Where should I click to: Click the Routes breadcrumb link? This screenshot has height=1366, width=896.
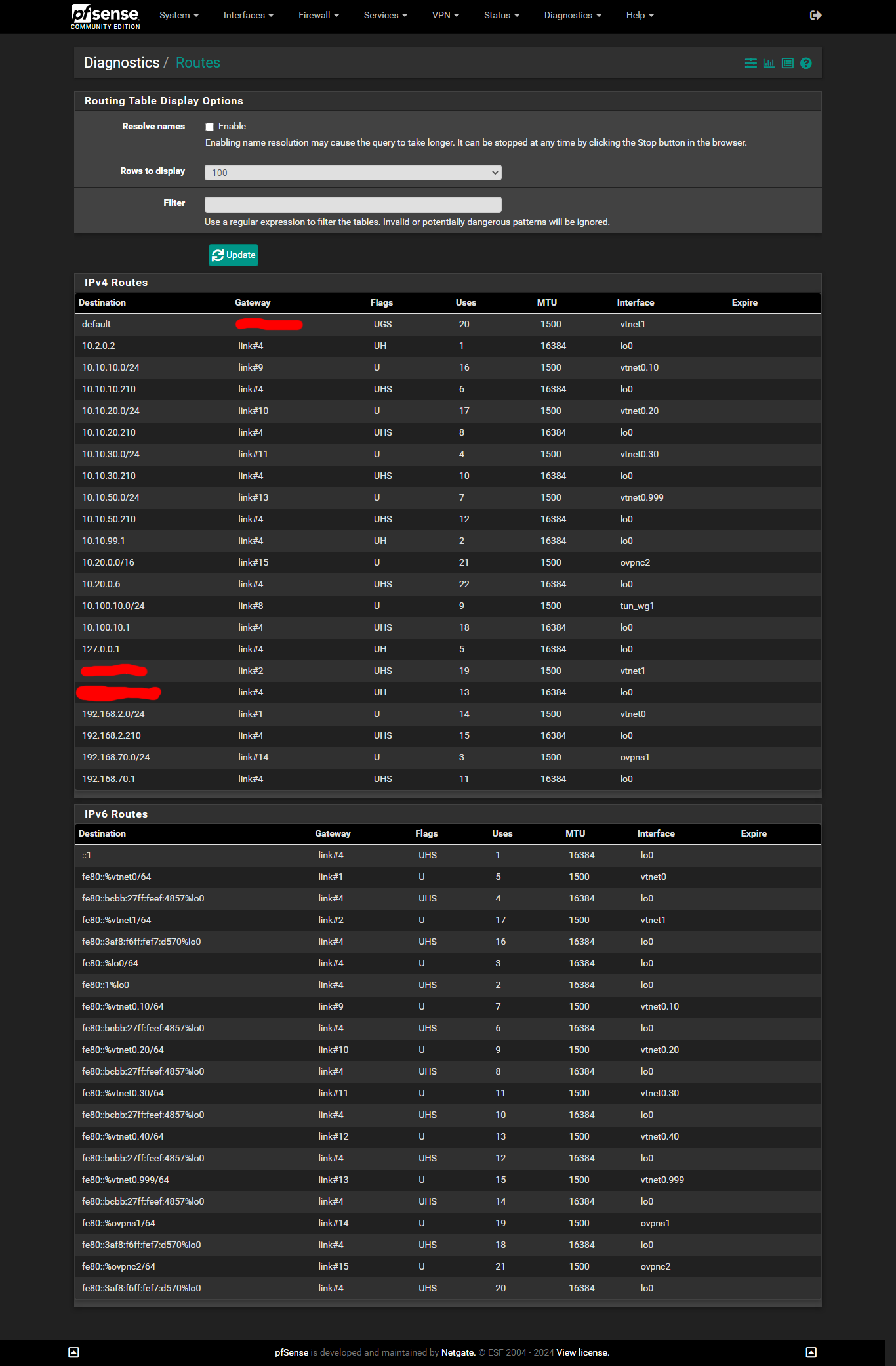[x=198, y=63]
